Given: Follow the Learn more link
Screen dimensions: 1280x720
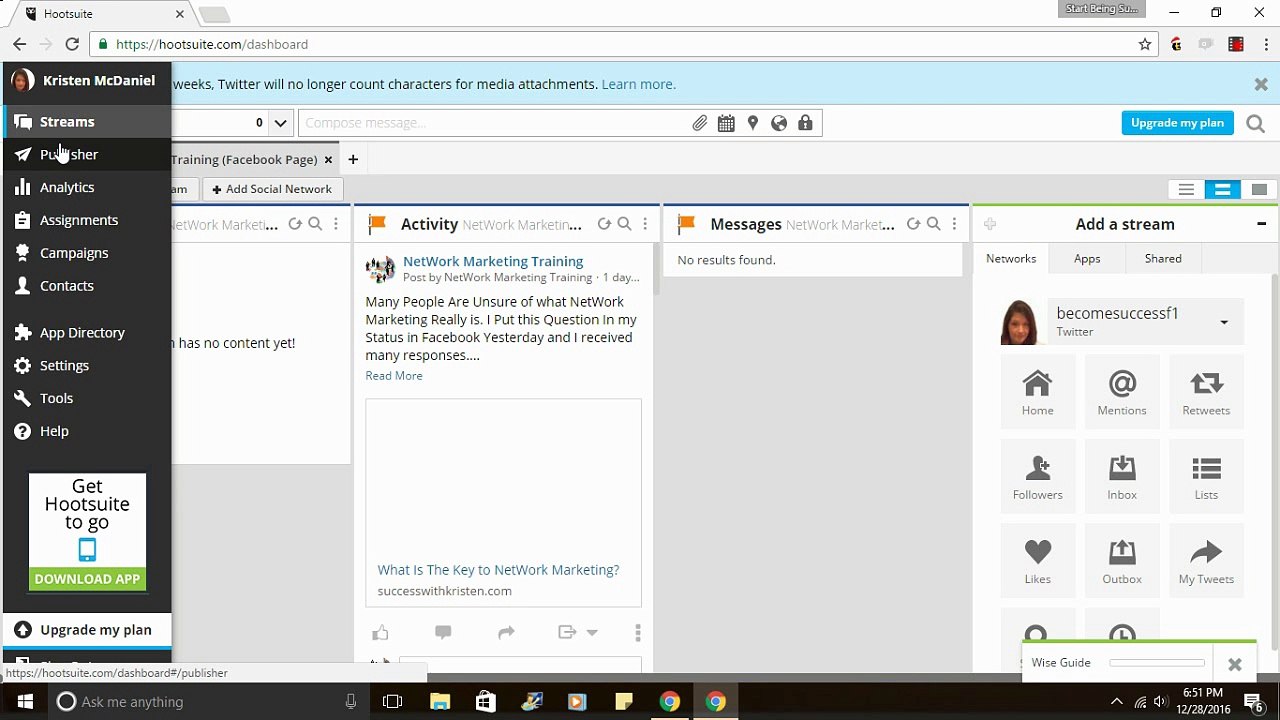Looking at the screenshot, I should (x=639, y=84).
